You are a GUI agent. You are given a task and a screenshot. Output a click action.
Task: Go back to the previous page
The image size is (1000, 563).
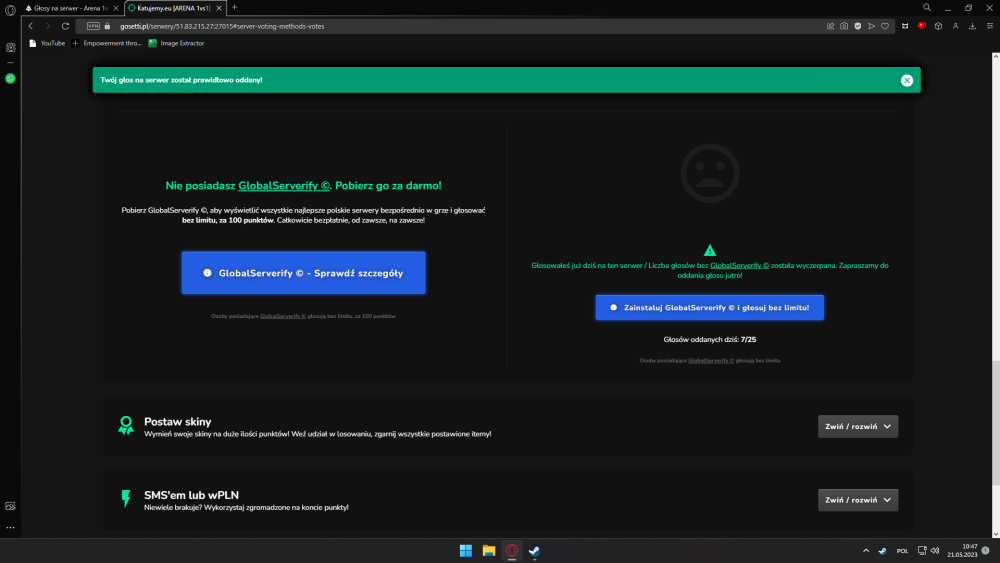click(x=31, y=26)
